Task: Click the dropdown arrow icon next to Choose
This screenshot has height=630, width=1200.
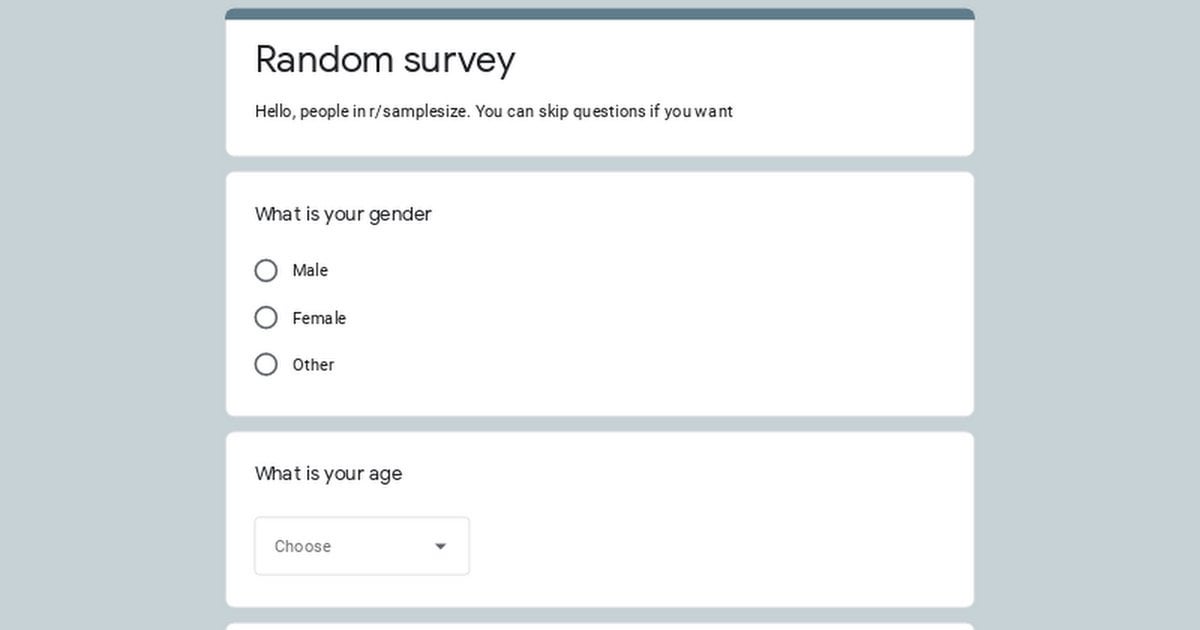Action: (x=440, y=546)
